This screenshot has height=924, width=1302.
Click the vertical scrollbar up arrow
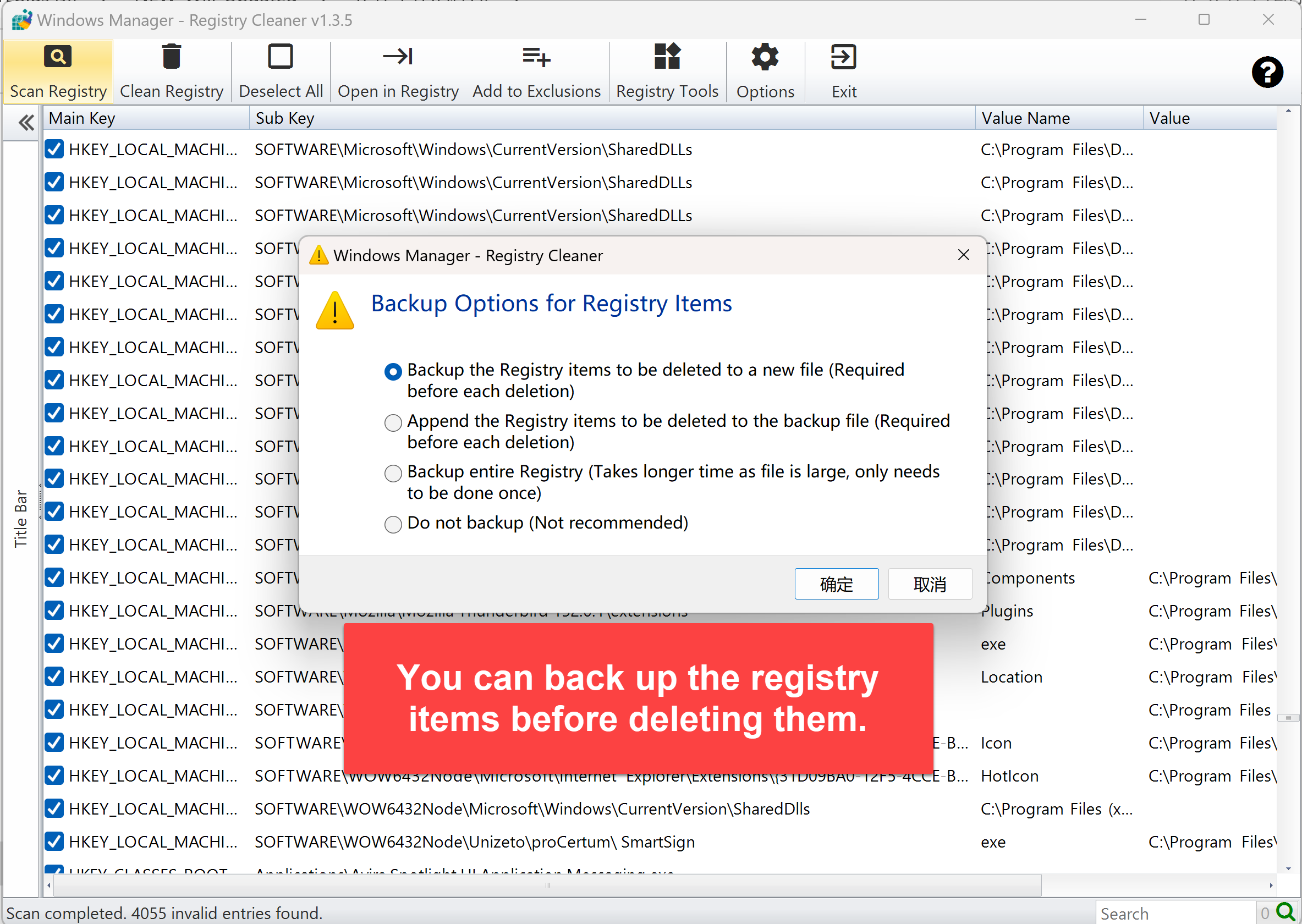point(1288,112)
